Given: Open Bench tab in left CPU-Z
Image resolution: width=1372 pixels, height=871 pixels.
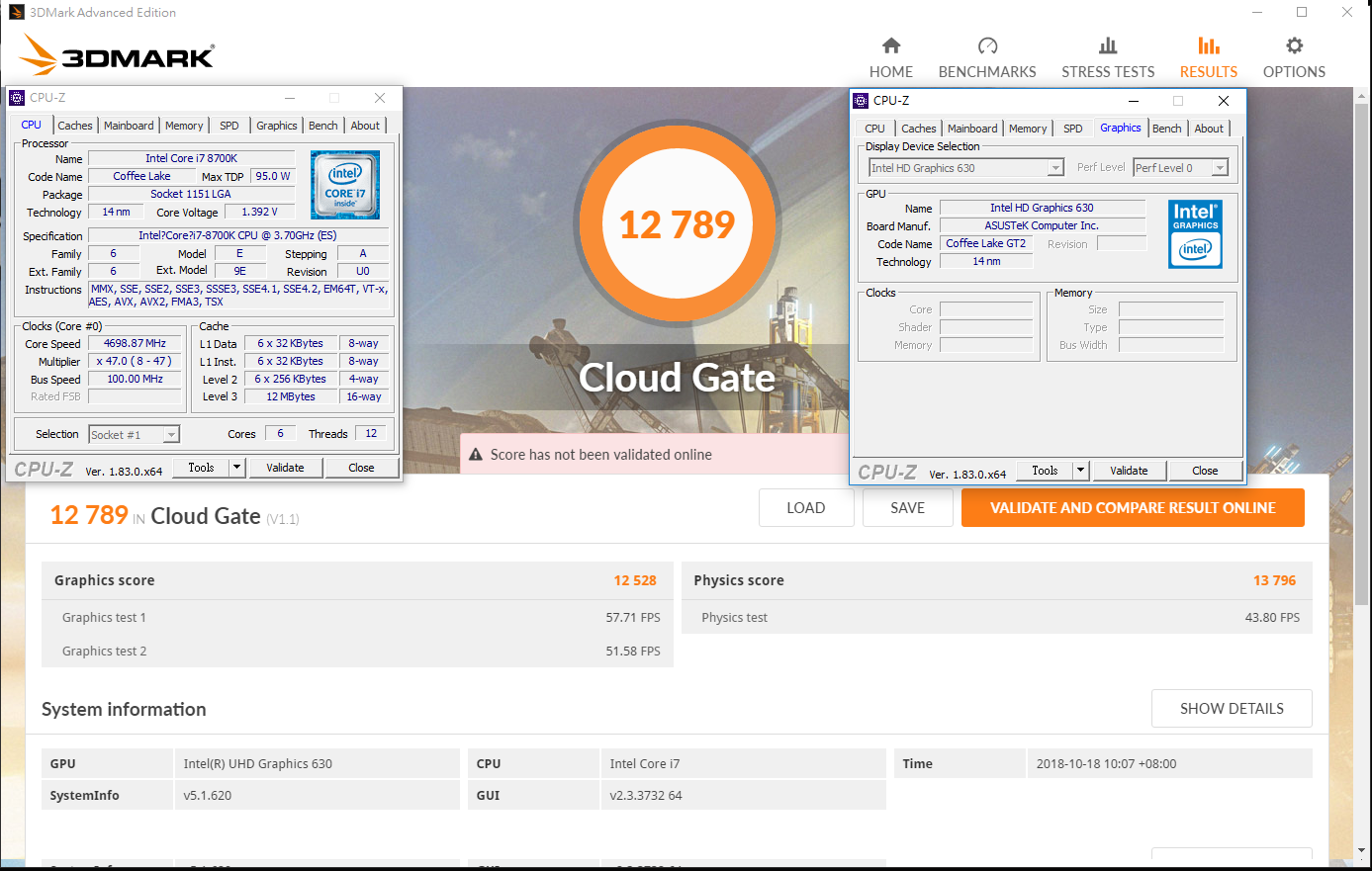Looking at the screenshot, I should pos(323,126).
